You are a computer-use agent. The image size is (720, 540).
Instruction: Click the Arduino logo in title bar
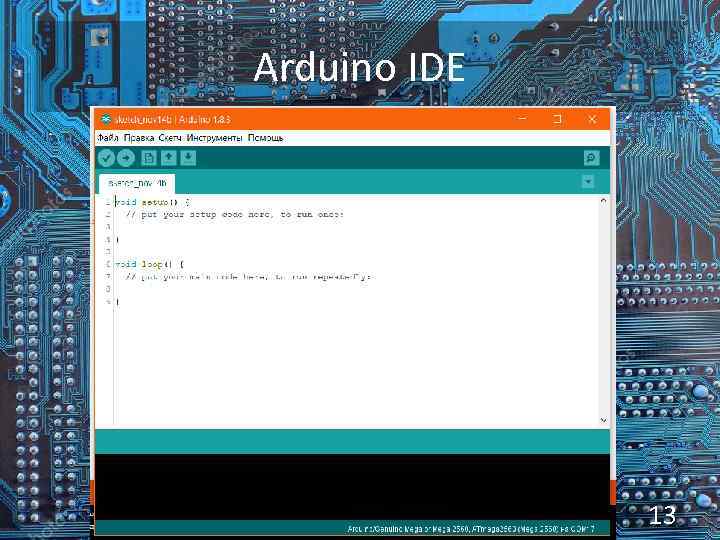coord(106,119)
